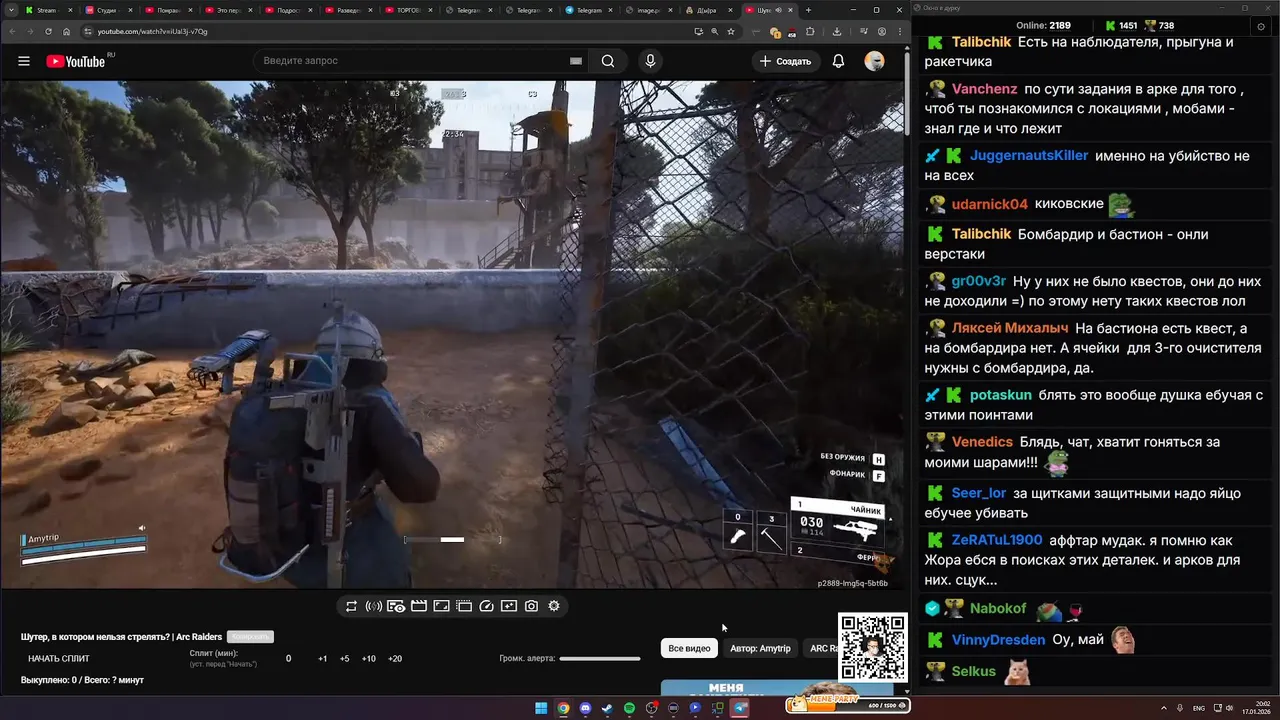Select the 'Все видео' filter chip

coord(689,648)
